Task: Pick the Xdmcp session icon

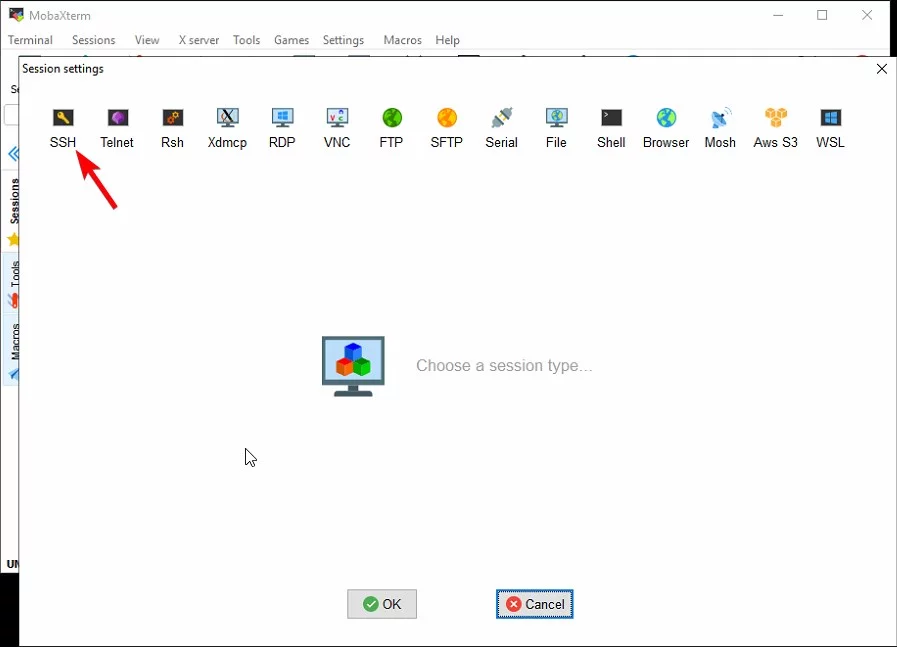Action: point(227,128)
